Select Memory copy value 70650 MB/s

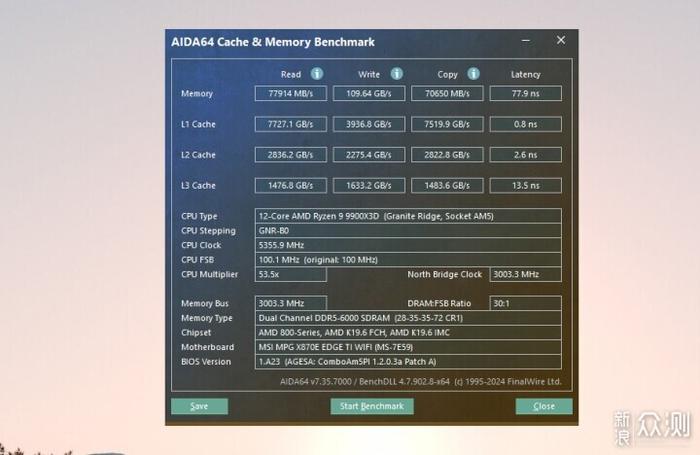447,94
